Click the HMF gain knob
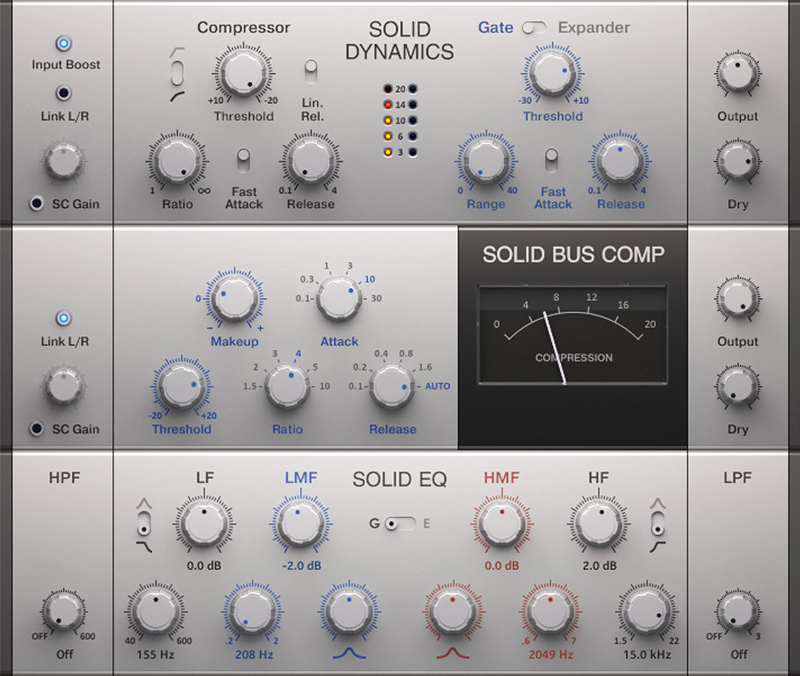 [502, 523]
